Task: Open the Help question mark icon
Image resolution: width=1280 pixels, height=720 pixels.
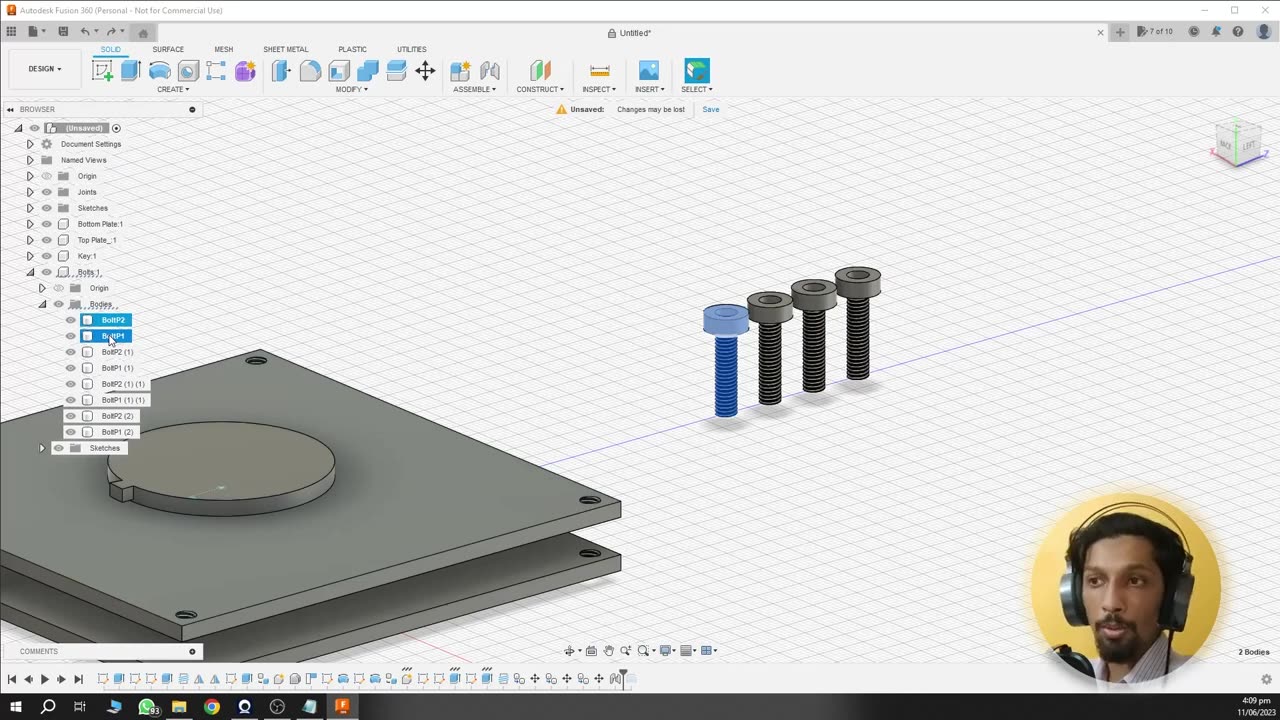Action: (1238, 32)
